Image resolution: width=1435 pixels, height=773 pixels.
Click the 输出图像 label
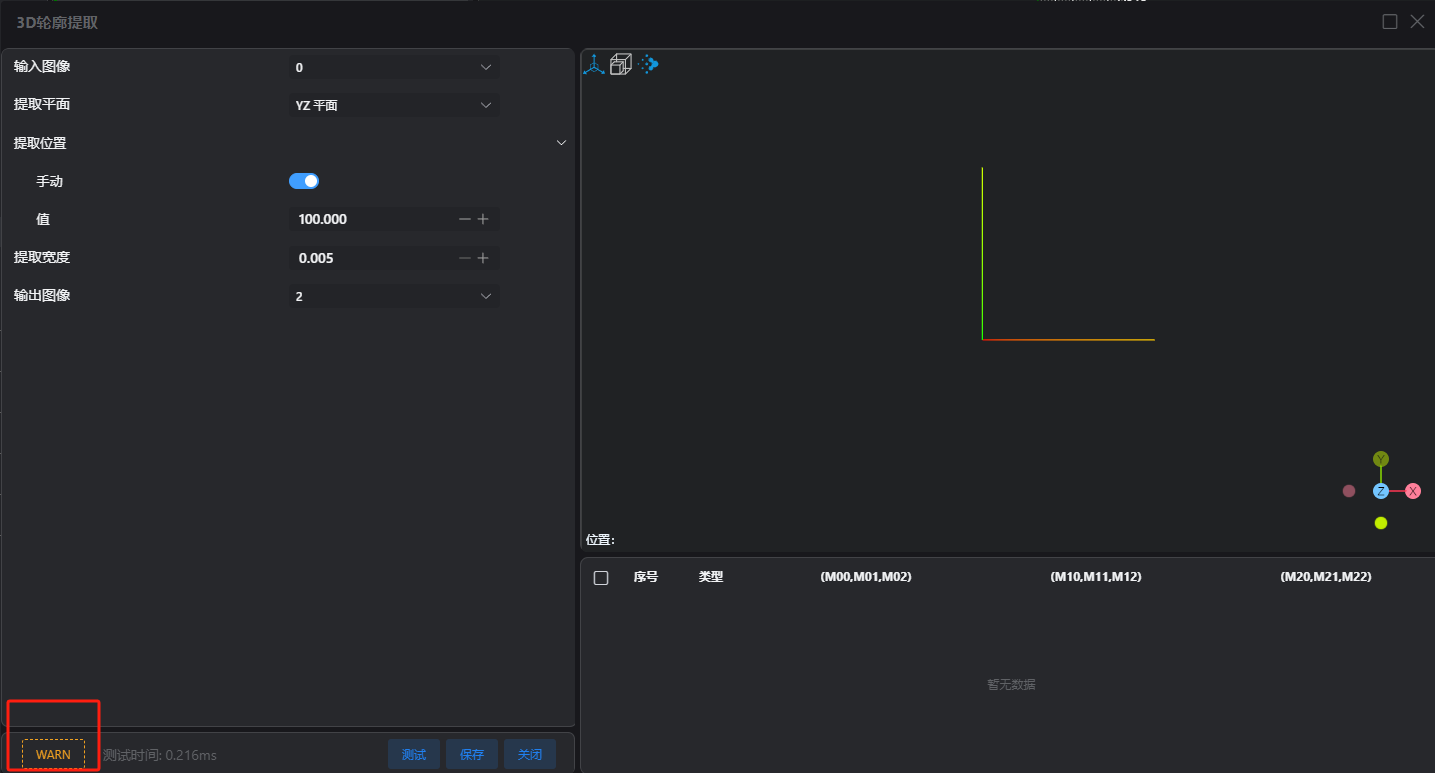(42, 295)
